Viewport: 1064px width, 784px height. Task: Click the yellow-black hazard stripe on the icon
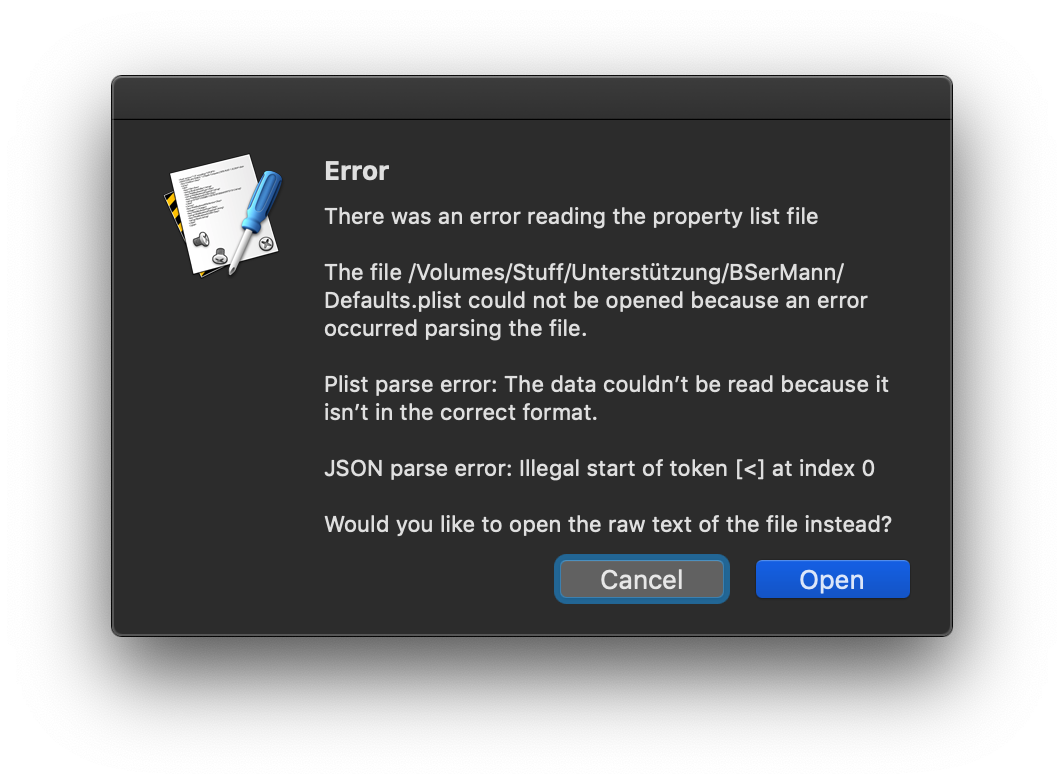172,213
